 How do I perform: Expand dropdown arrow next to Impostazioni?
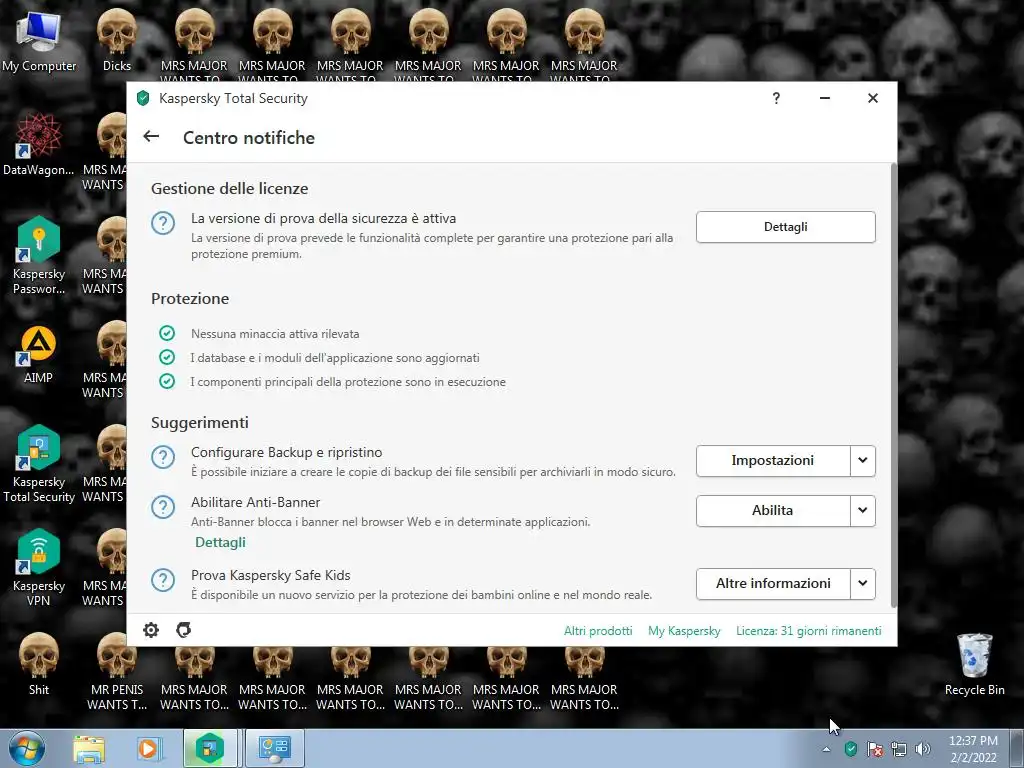863,460
